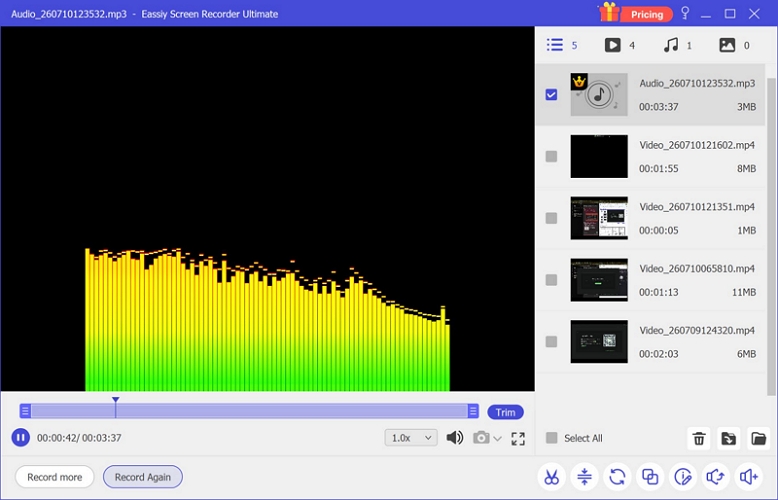This screenshot has height=500, width=778.
Task: Check Video_260710121351.mp4 checkbox
Action: pyautogui.click(x=551, y=218)
